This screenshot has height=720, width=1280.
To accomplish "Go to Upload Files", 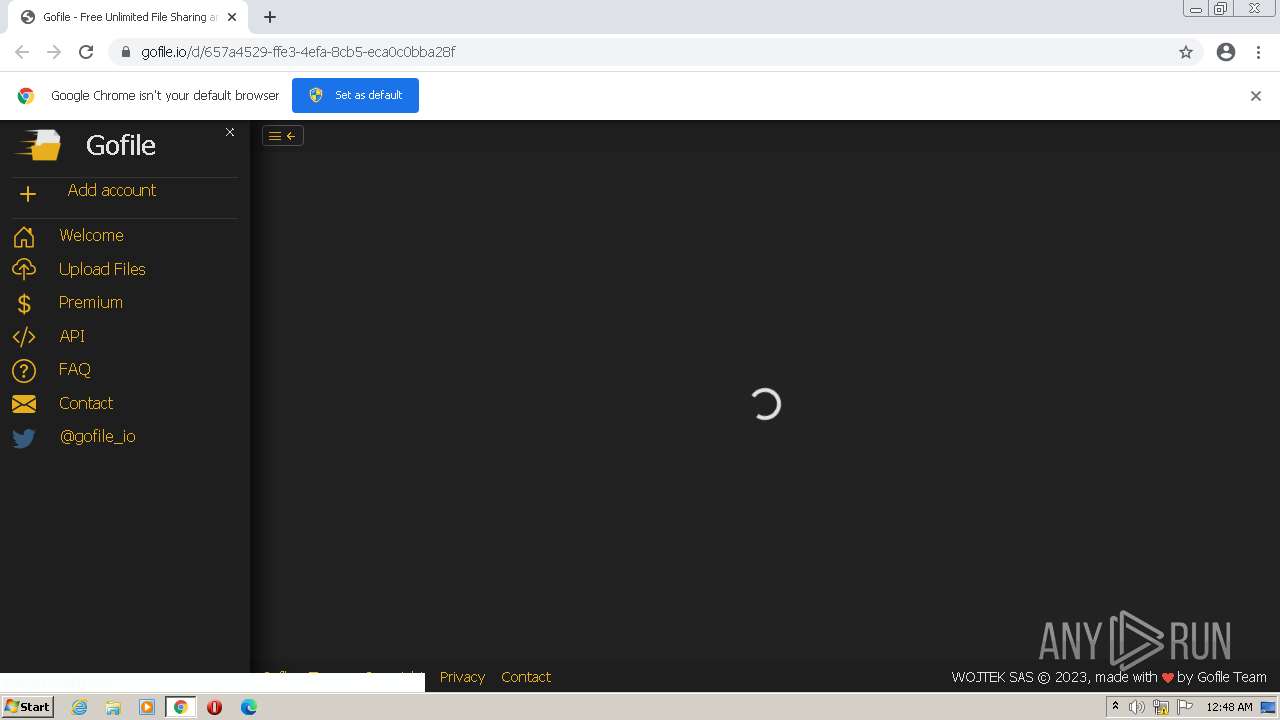I will [x=102, y=269].
